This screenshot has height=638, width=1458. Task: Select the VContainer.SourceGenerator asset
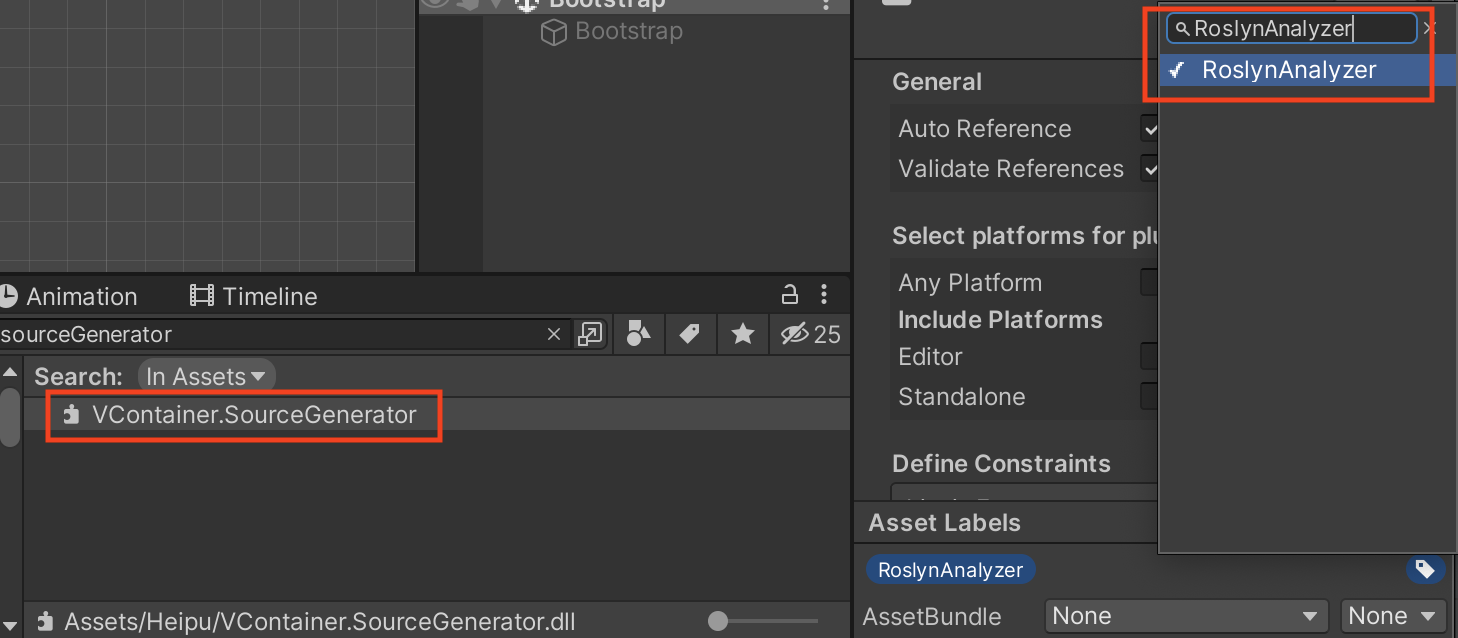click(x=253, y=415)
